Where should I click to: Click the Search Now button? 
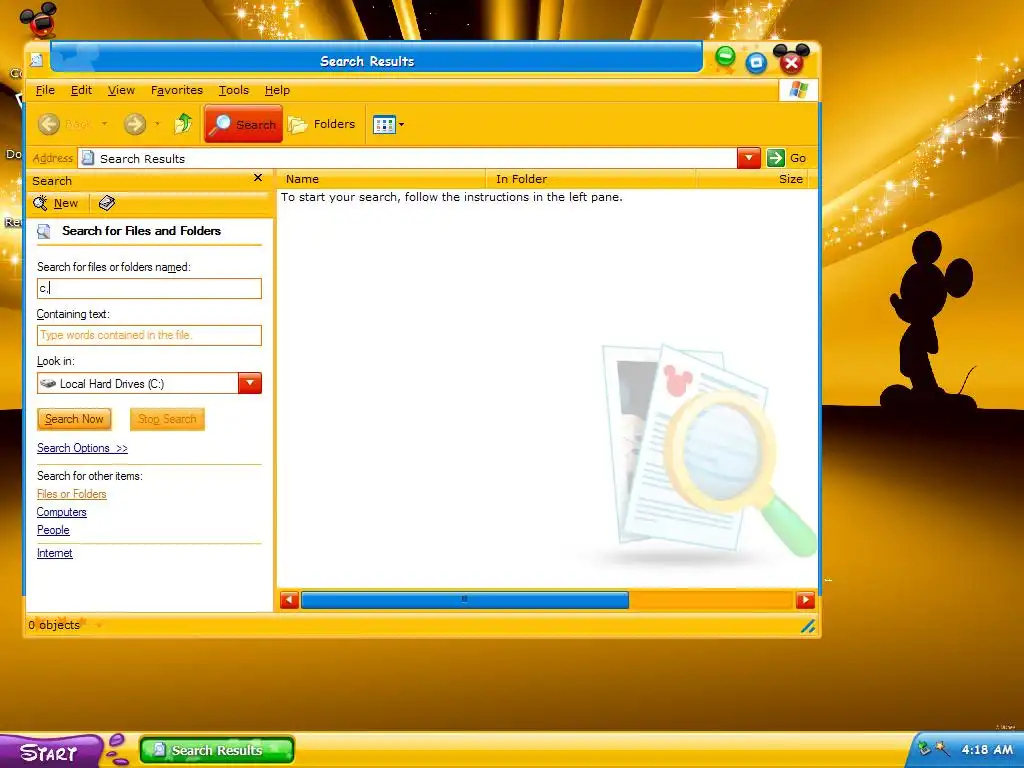click(74, 419)
